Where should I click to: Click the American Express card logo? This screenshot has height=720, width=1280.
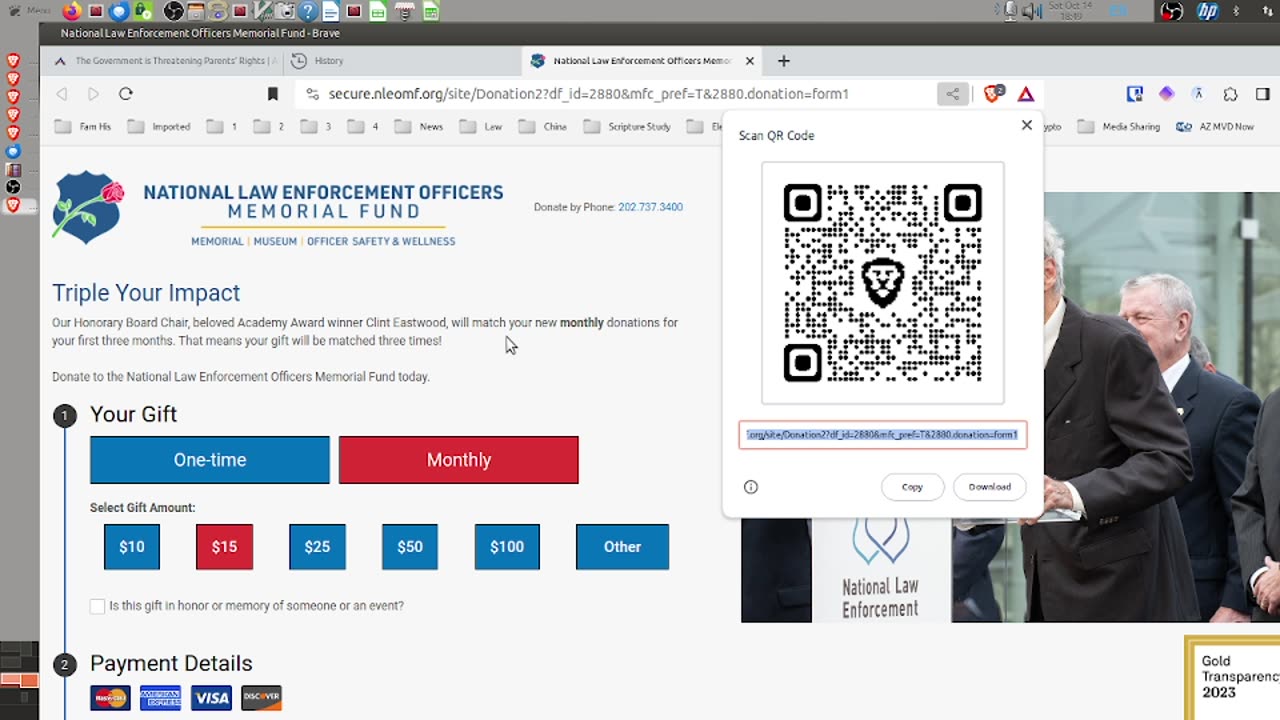[x=160, y=698]
